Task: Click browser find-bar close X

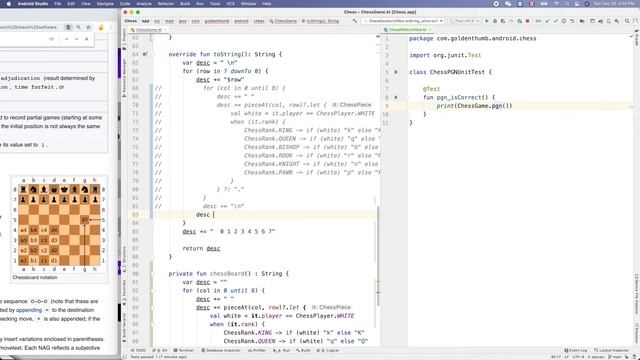Action: tap(87, 39)
